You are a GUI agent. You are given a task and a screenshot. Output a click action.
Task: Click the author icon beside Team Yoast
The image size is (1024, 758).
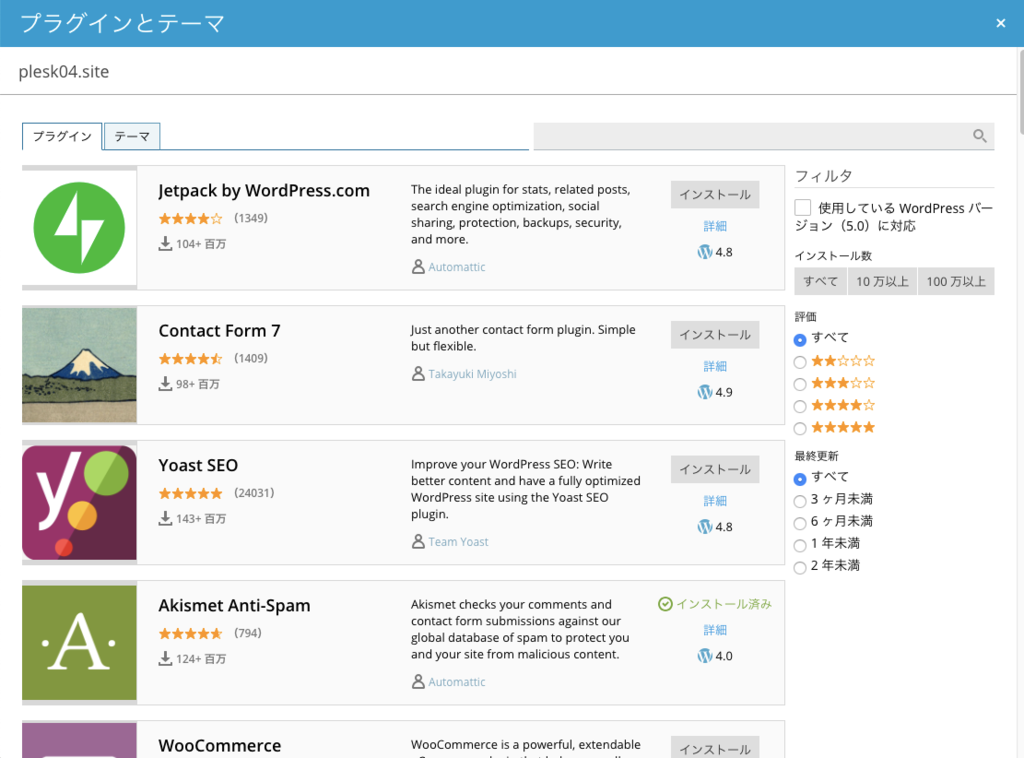pos(418,541)
